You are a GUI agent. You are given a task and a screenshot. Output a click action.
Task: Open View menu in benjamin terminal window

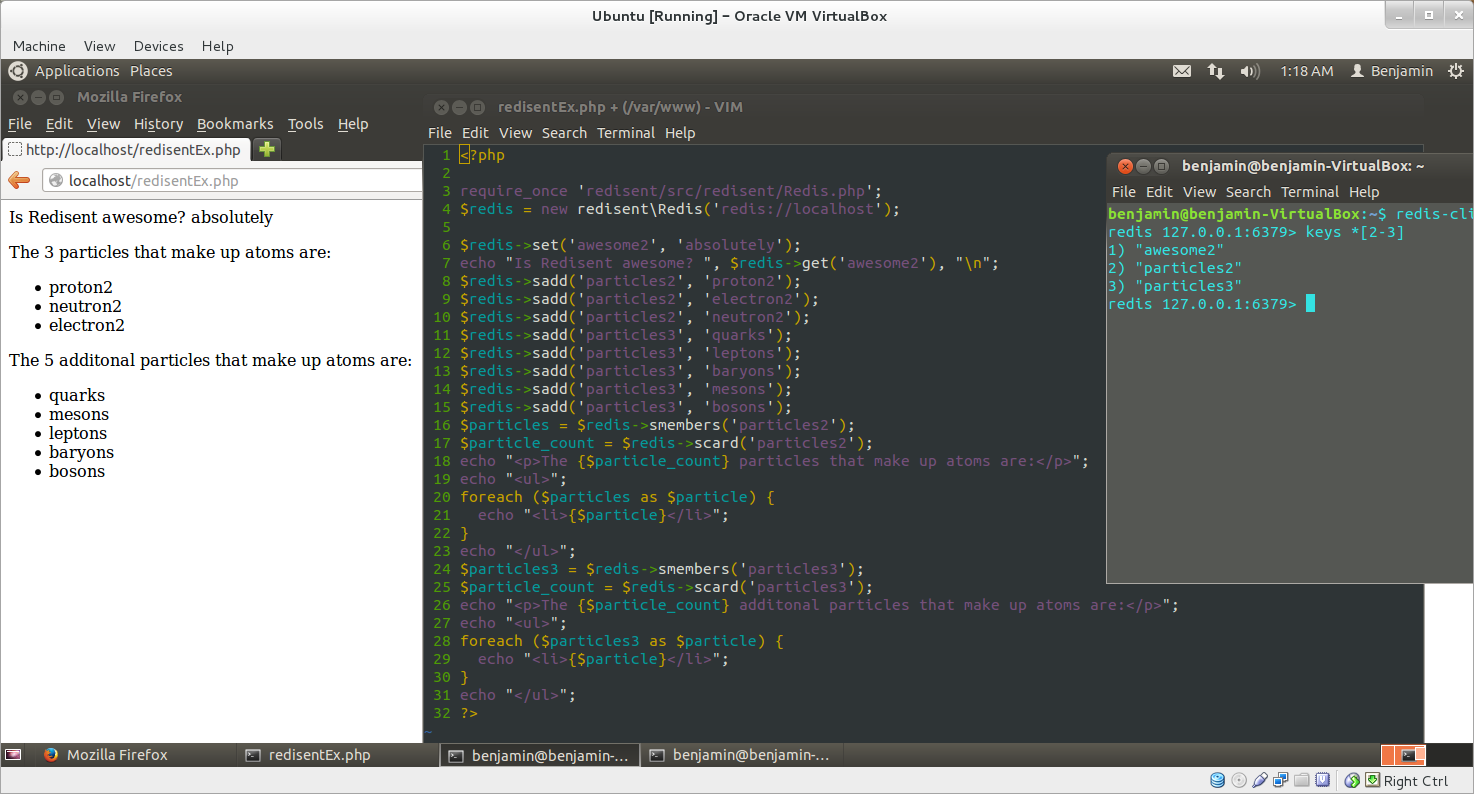[1199, 192]
